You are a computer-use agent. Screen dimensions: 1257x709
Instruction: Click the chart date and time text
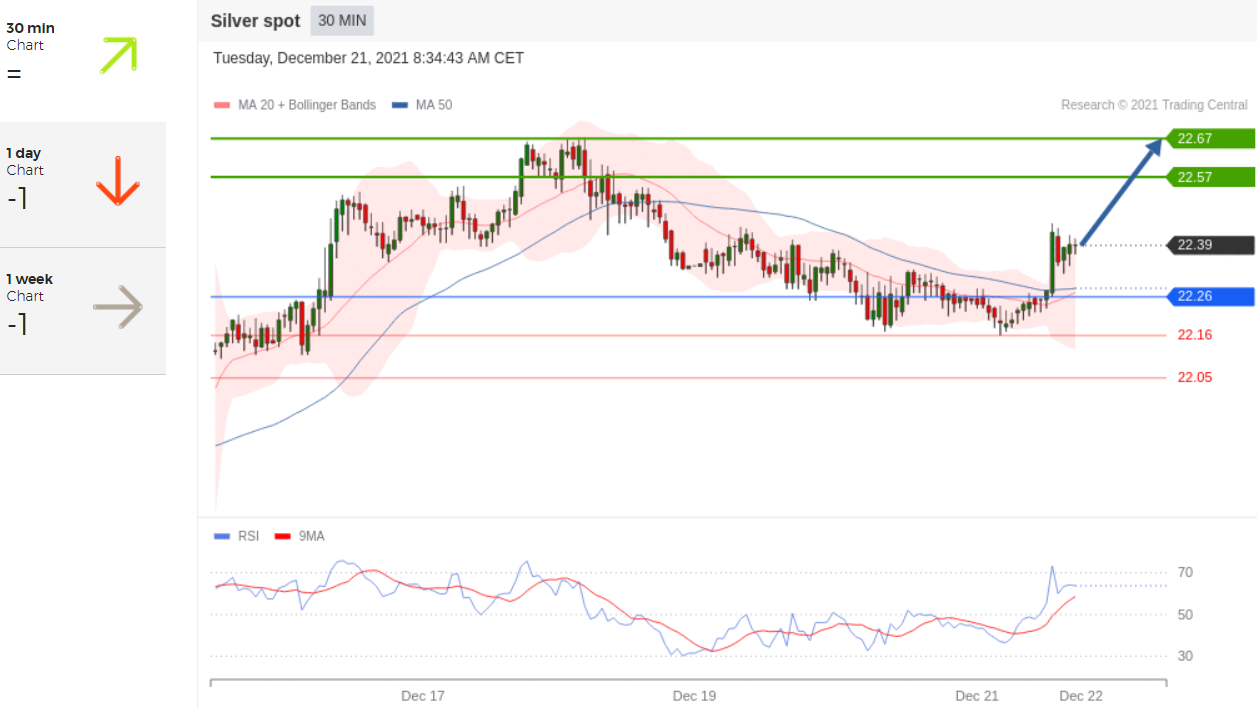[x=368, y=58]
